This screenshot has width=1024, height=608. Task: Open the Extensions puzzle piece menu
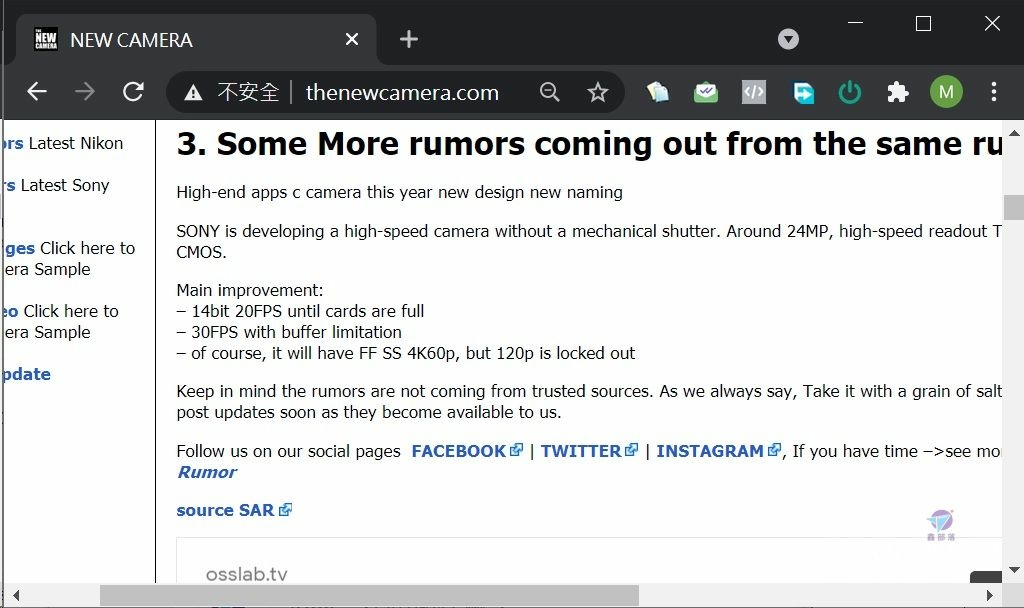click(898, 92)
